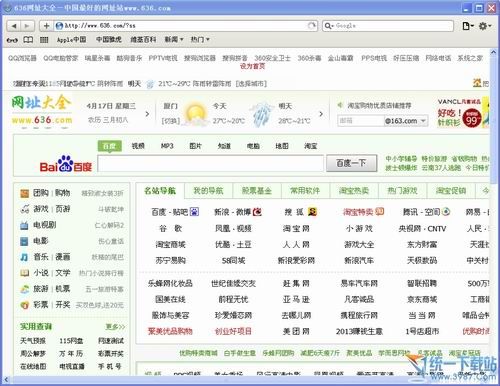Click the rainy weather icon for 明天
This screenshot has height=386, width=500.
click(x=262, y=115)
